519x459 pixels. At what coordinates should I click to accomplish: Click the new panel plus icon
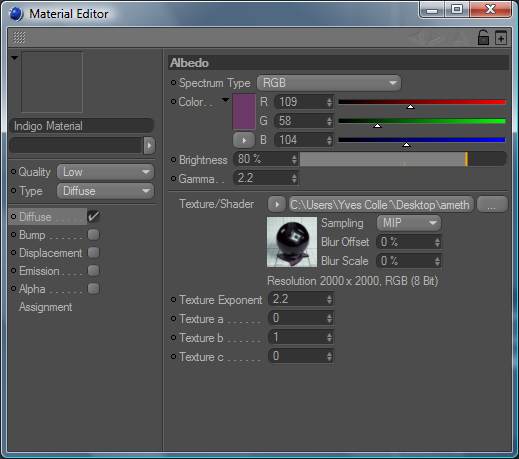[x=501, y=38]
